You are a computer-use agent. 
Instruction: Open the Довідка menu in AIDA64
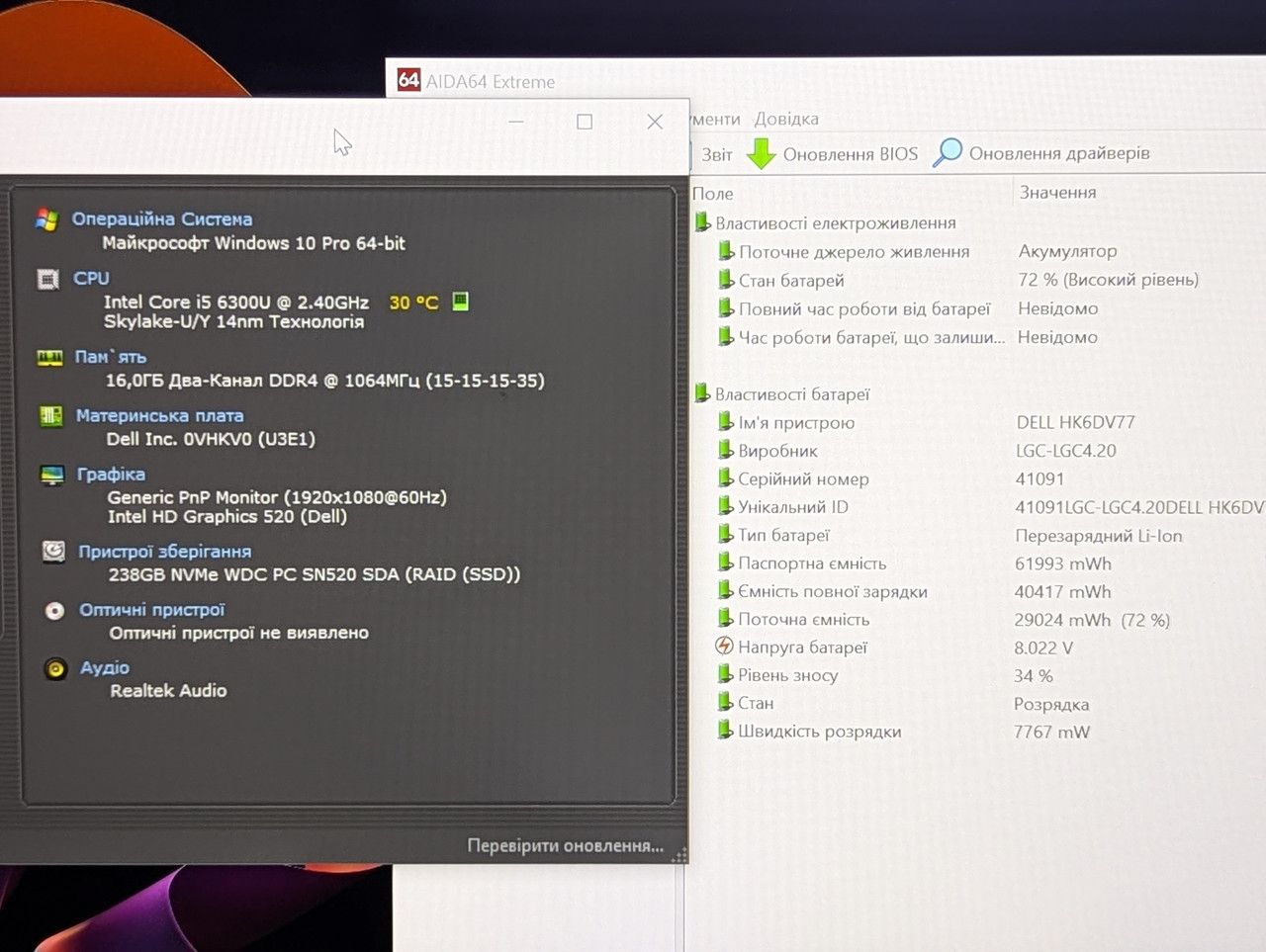786,119
